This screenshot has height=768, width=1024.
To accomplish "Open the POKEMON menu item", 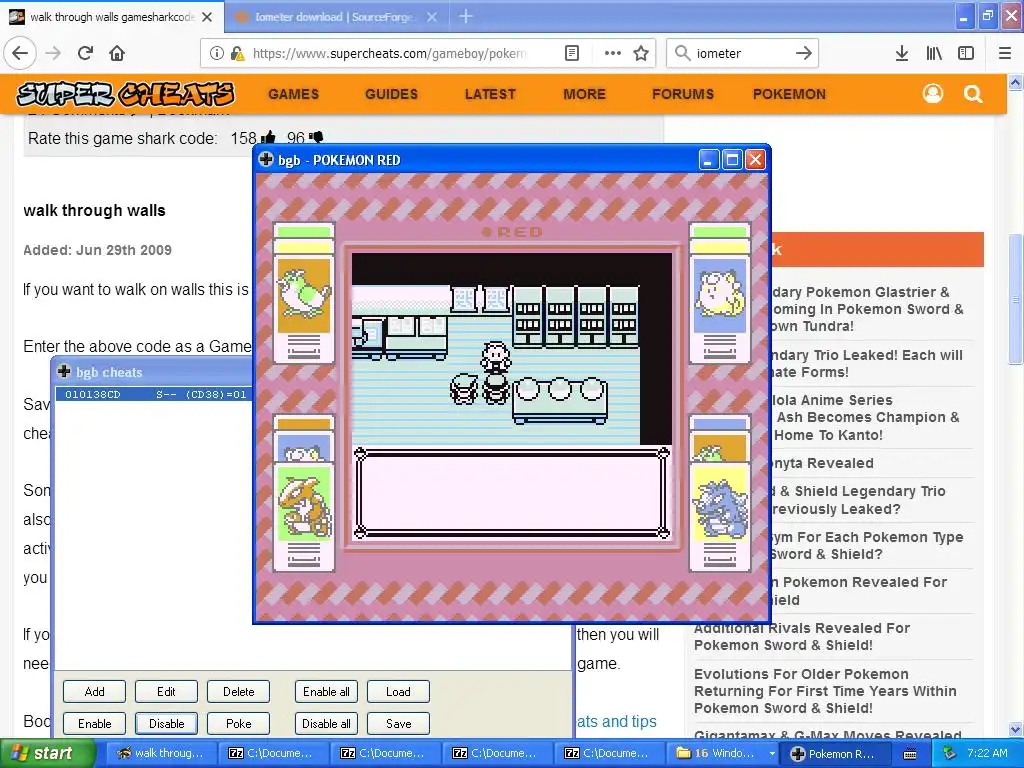I will pyautogui.click(x=789, y=94).
